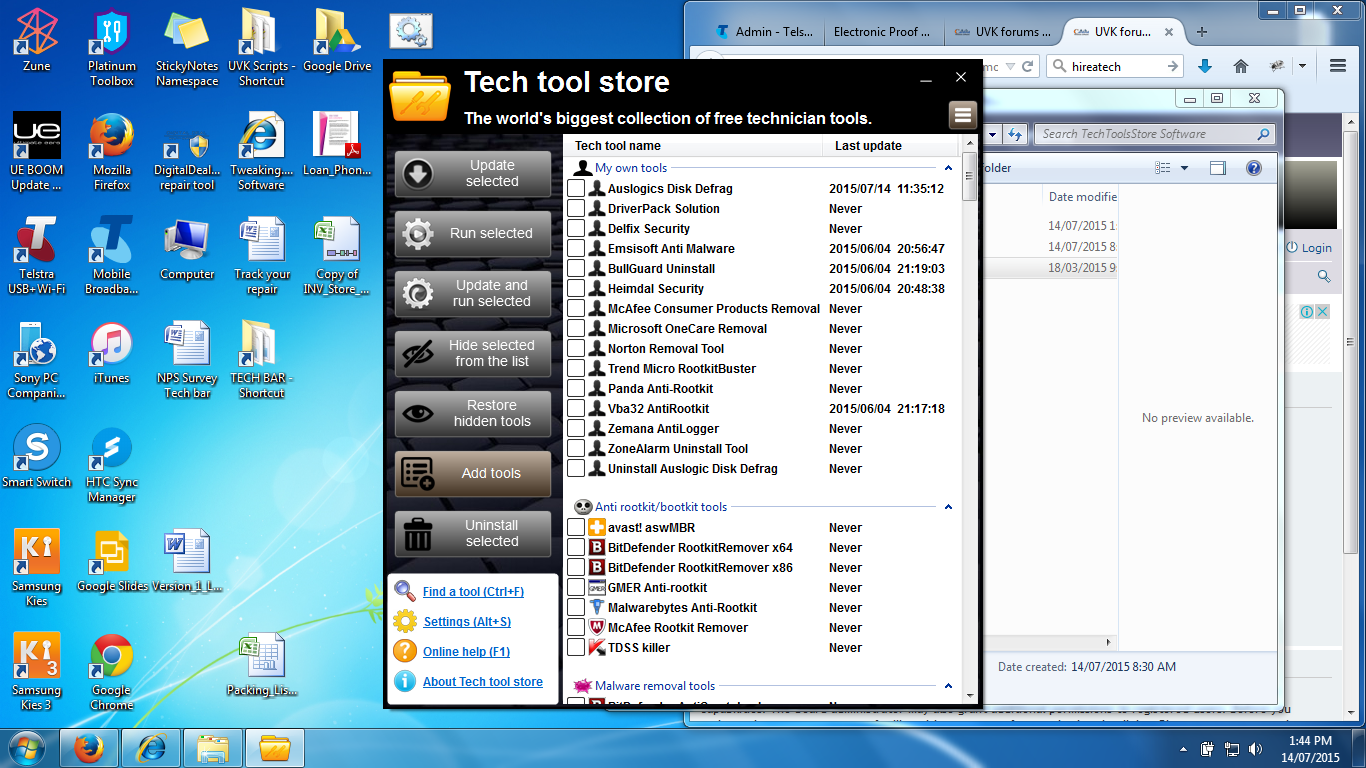Viewport: 1366px width, 768px height.
Task: Tick the Emsisoft Anti Malware checkbox
Action: (x=576, y=248)
